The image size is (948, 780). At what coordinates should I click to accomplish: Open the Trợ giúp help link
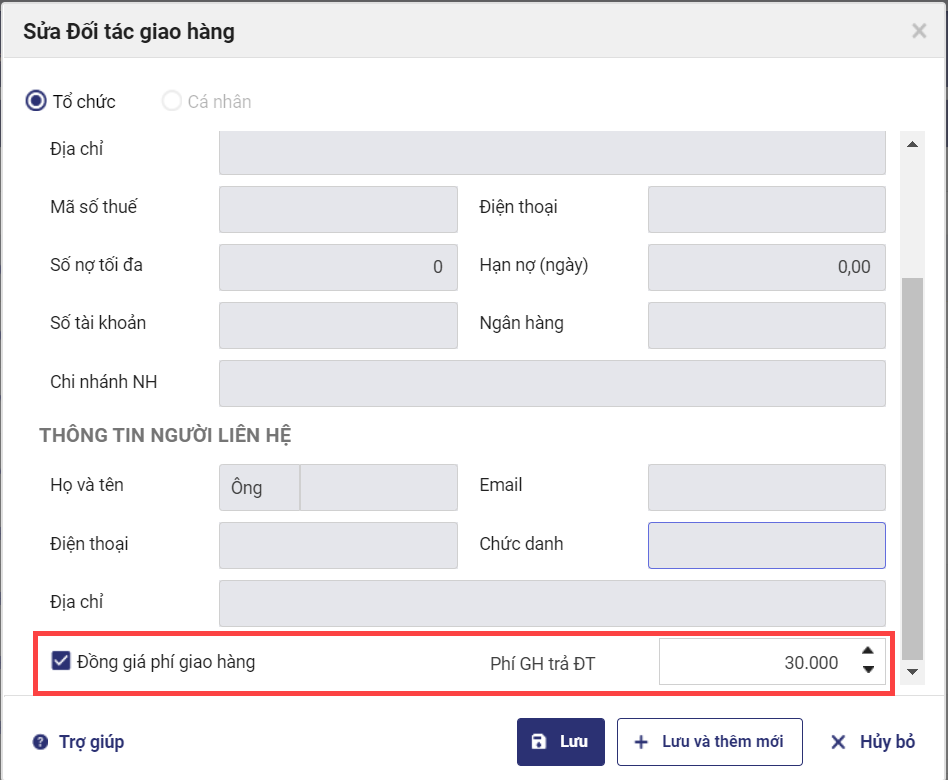point(90,742)
